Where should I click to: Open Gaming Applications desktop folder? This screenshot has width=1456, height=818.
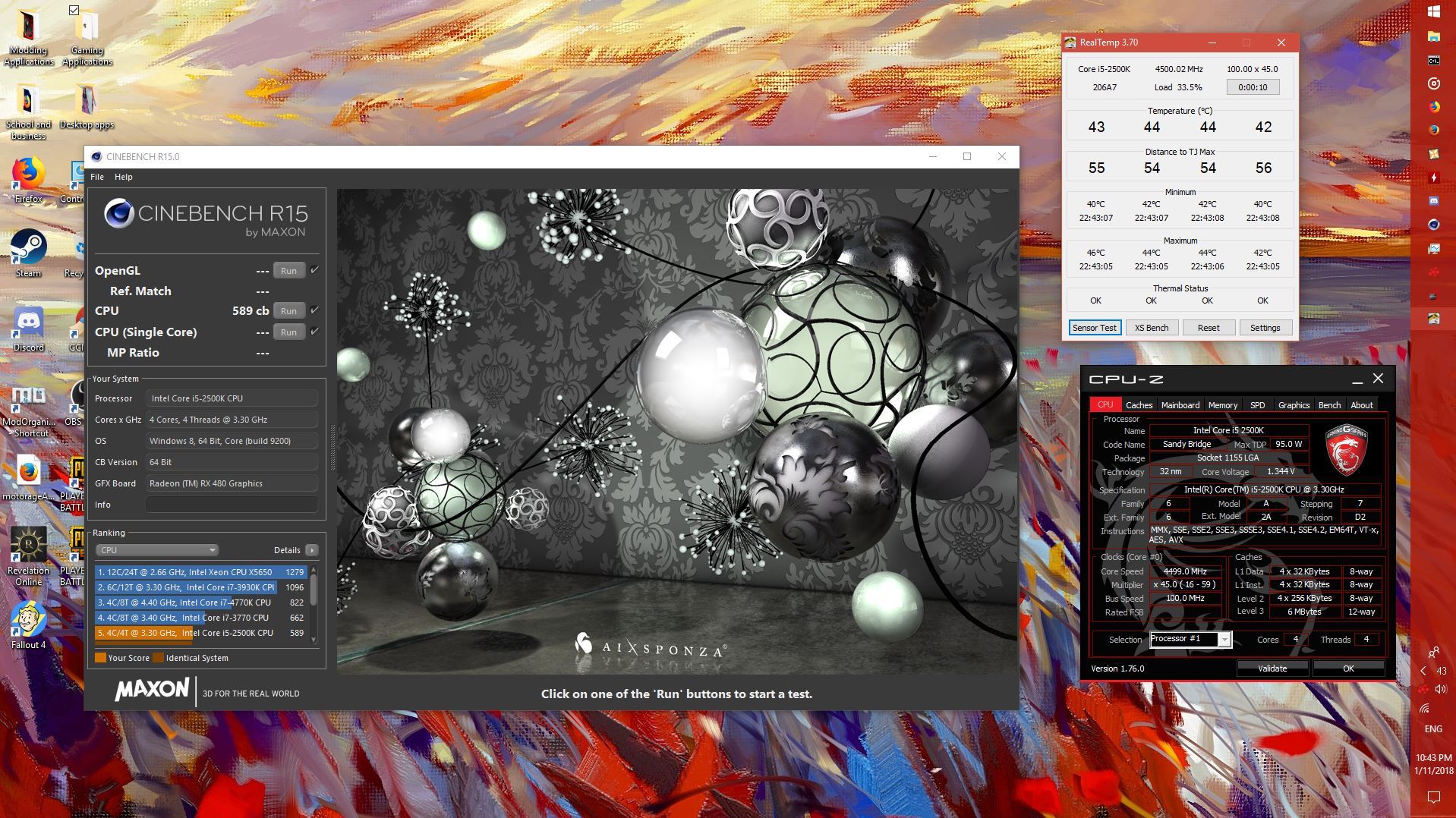(87, 39)
